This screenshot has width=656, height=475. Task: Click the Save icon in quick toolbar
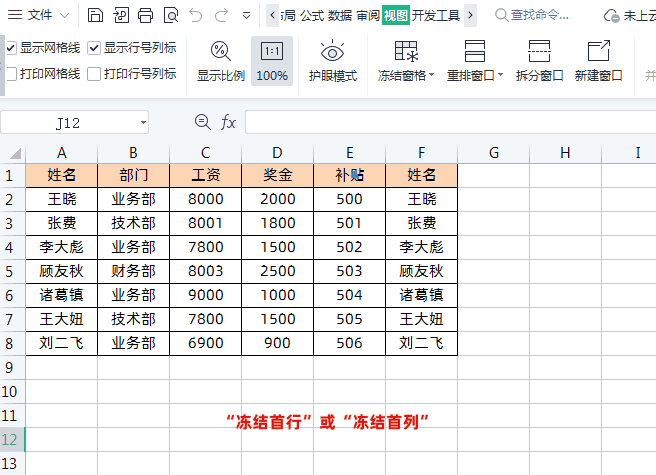click(95, 15)
